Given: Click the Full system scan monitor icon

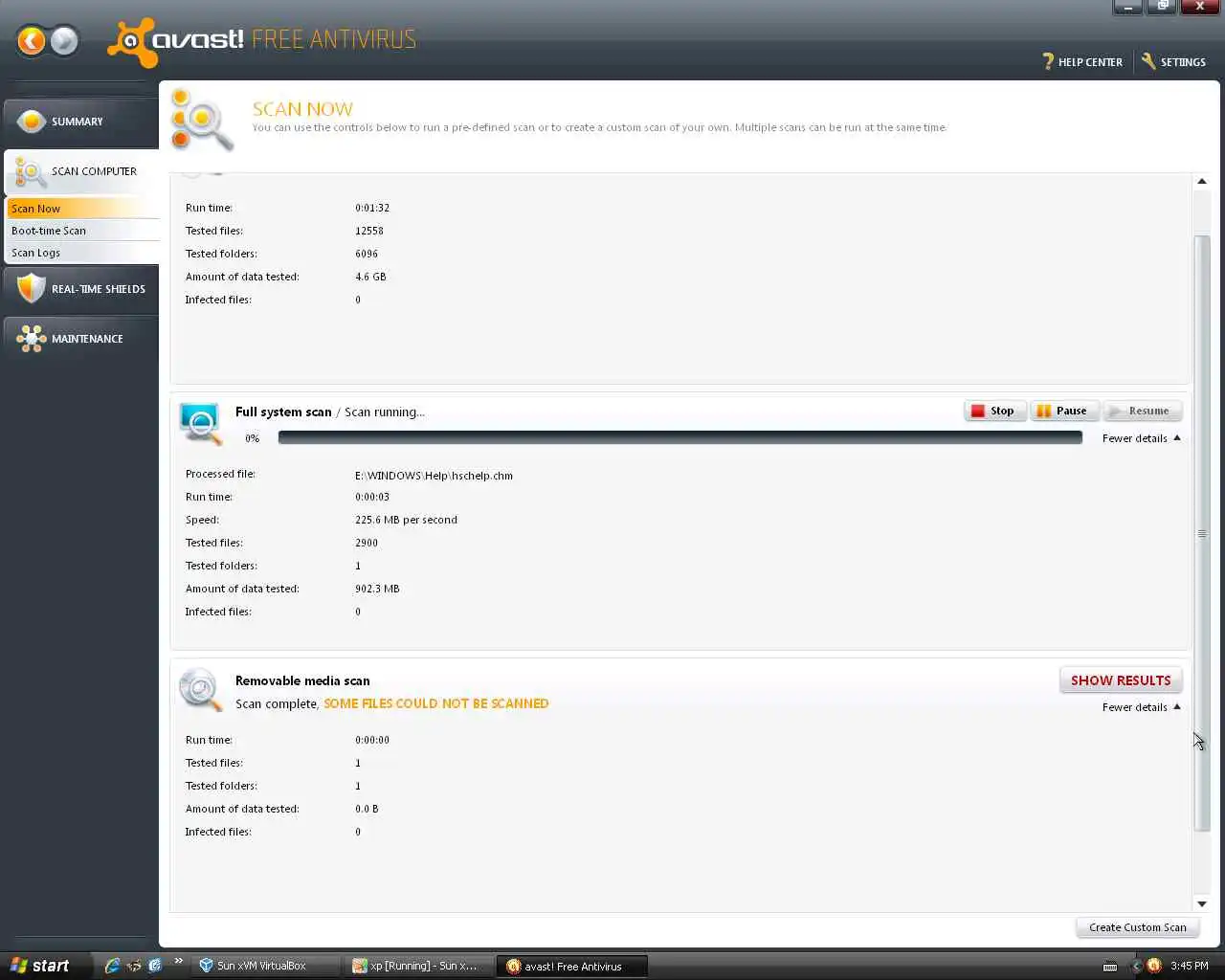Looking at the screenshot, I should [200, 422].
